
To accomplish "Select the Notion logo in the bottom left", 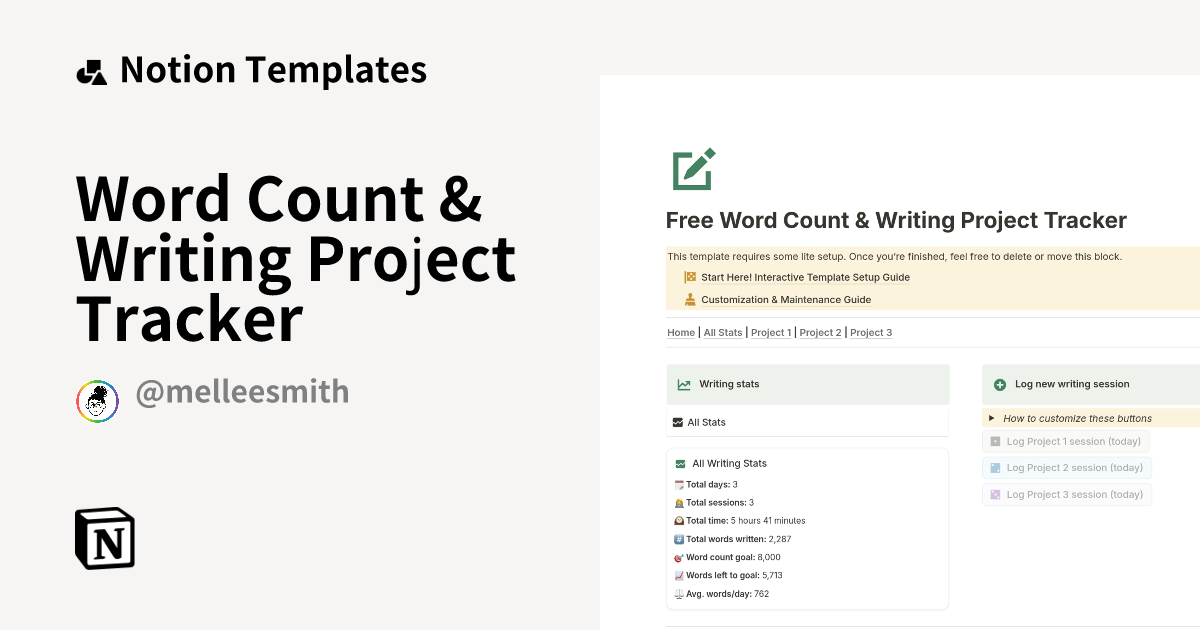I will point(105,538).
